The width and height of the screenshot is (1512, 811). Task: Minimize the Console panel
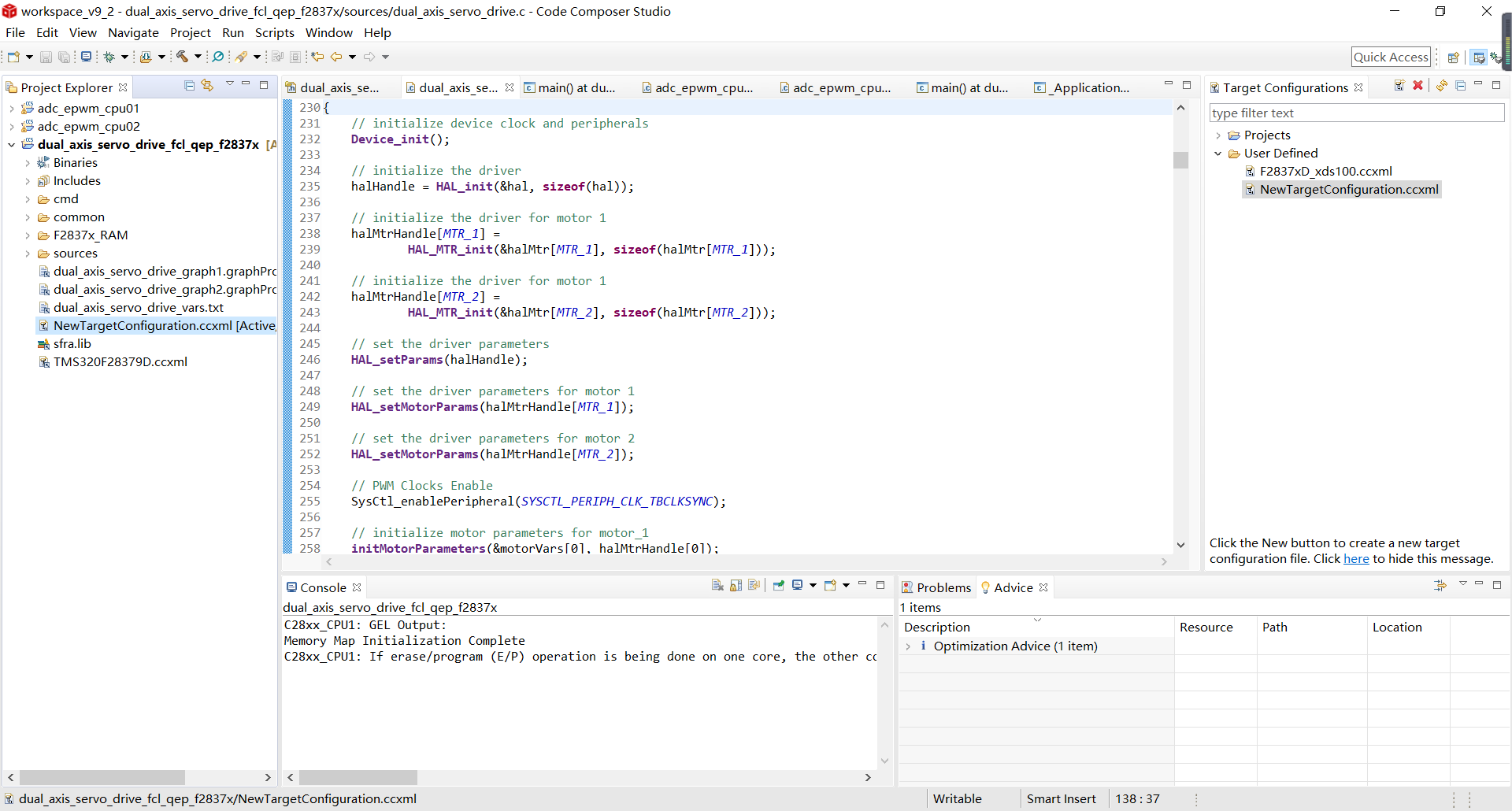pyautogui.click(x=862, y=584)
